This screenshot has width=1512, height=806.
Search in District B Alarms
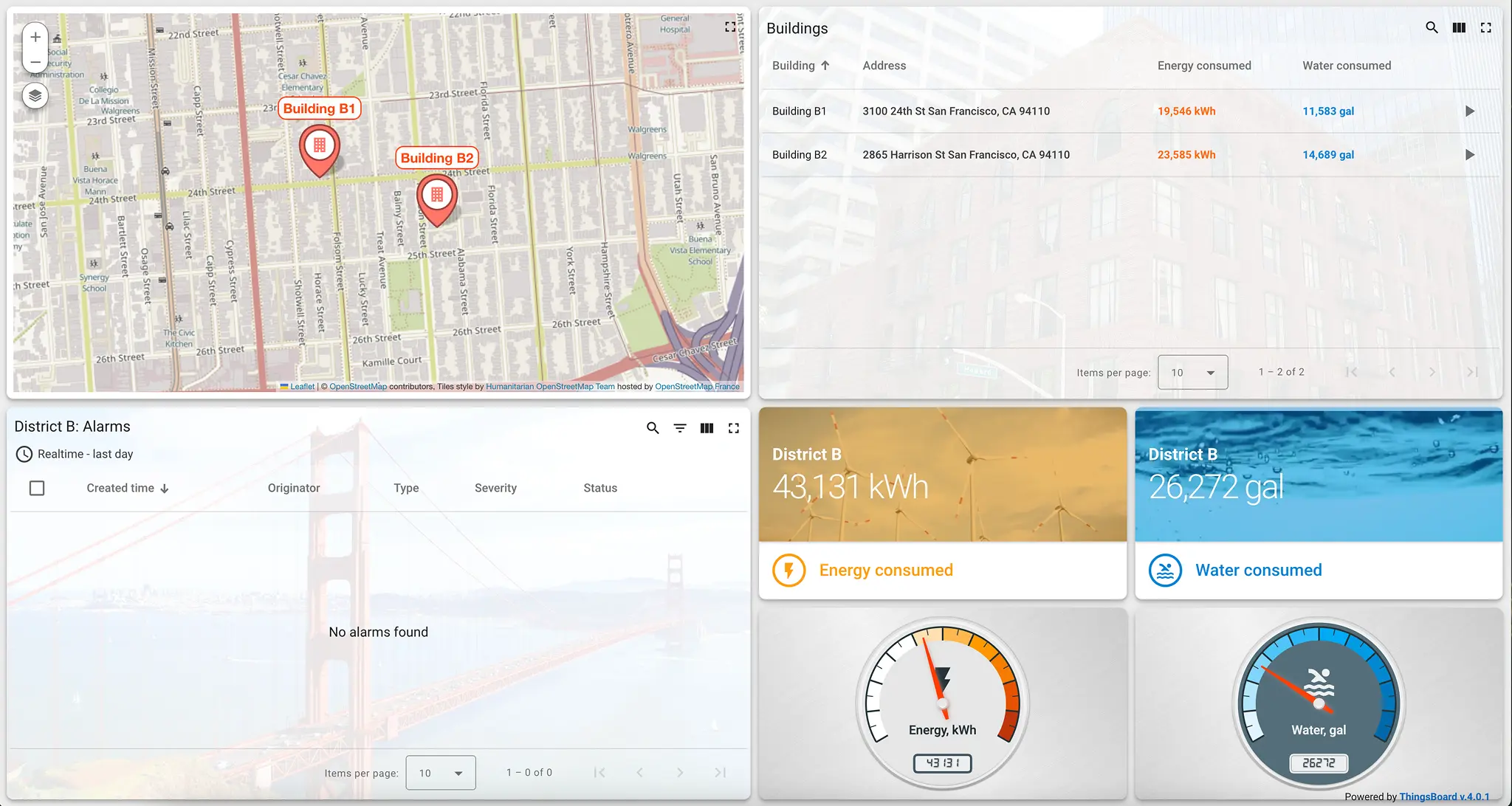point(653,428)
